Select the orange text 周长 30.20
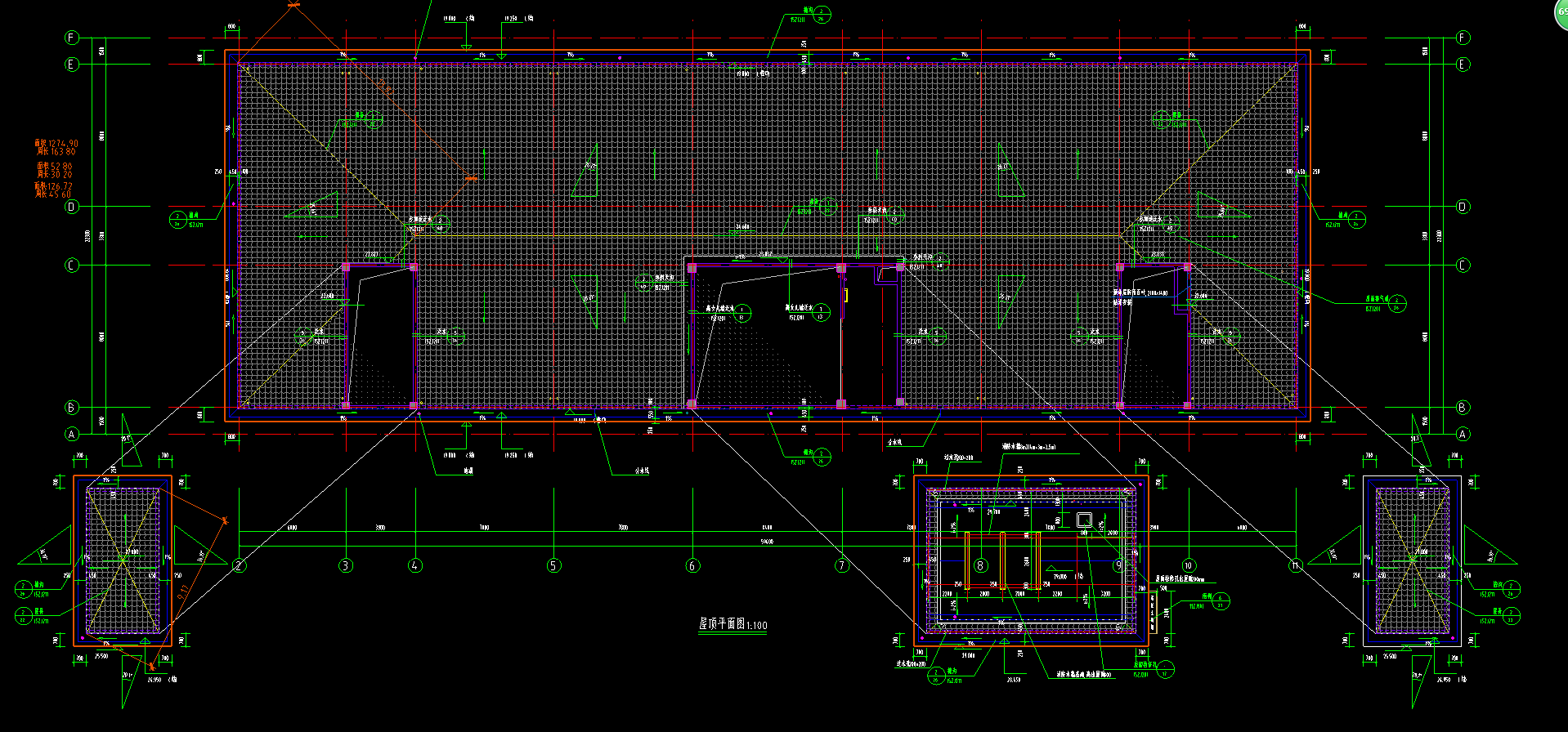 click(54, 174)
